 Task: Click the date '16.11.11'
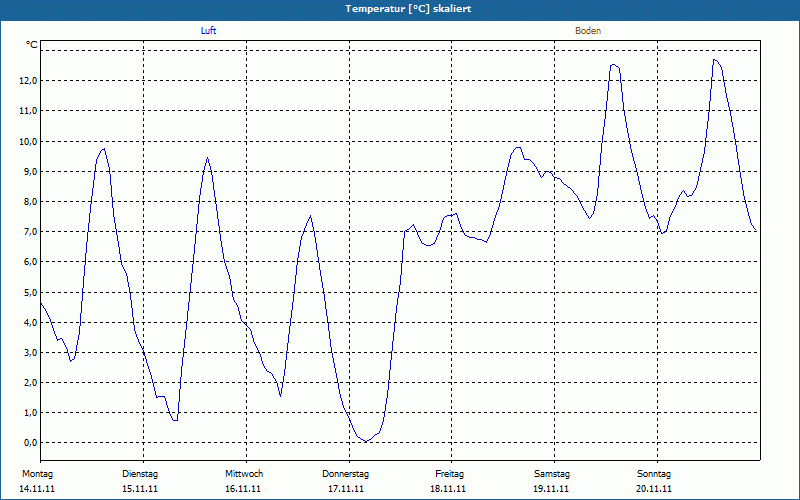(243, 489)
